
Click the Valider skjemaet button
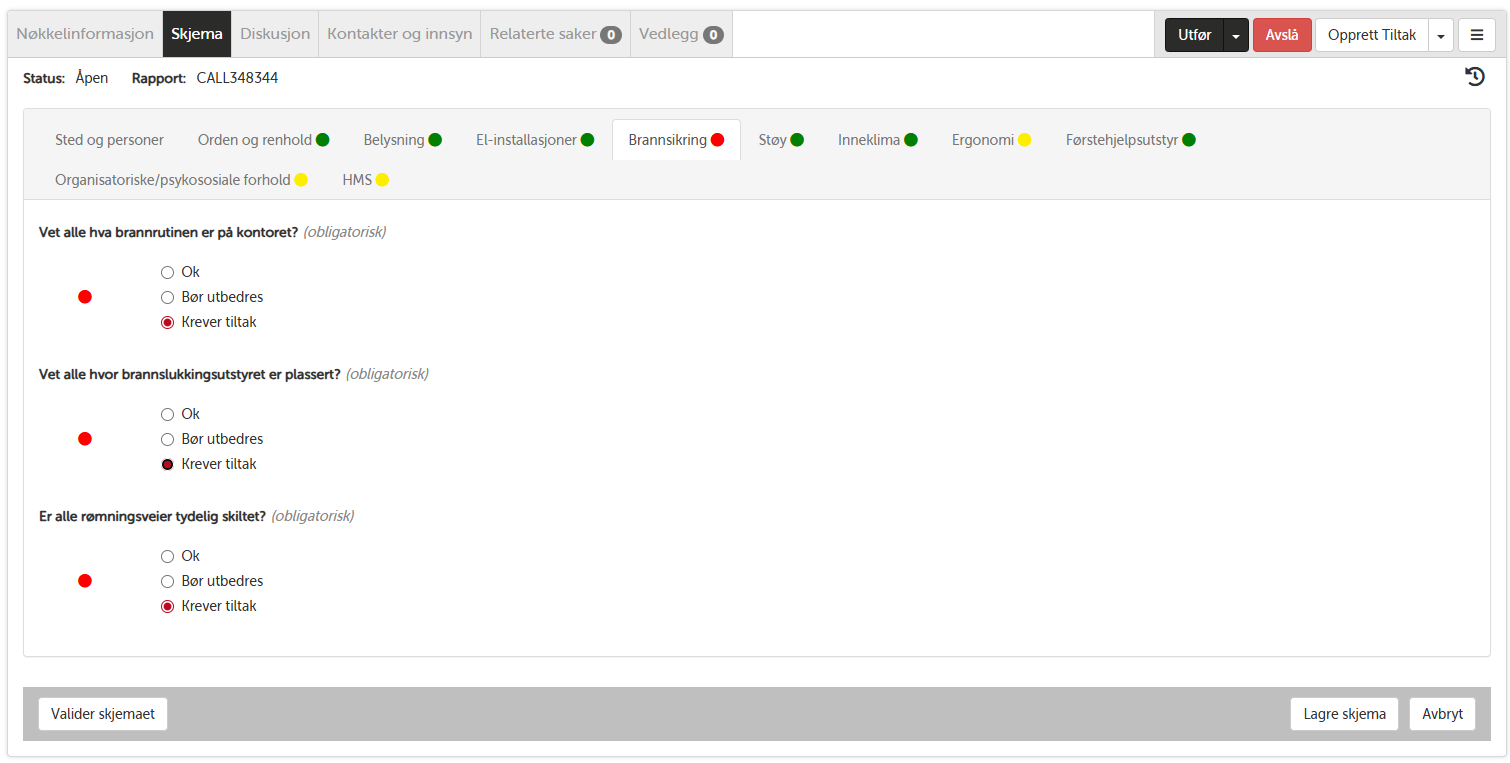(x=103, y=714)
